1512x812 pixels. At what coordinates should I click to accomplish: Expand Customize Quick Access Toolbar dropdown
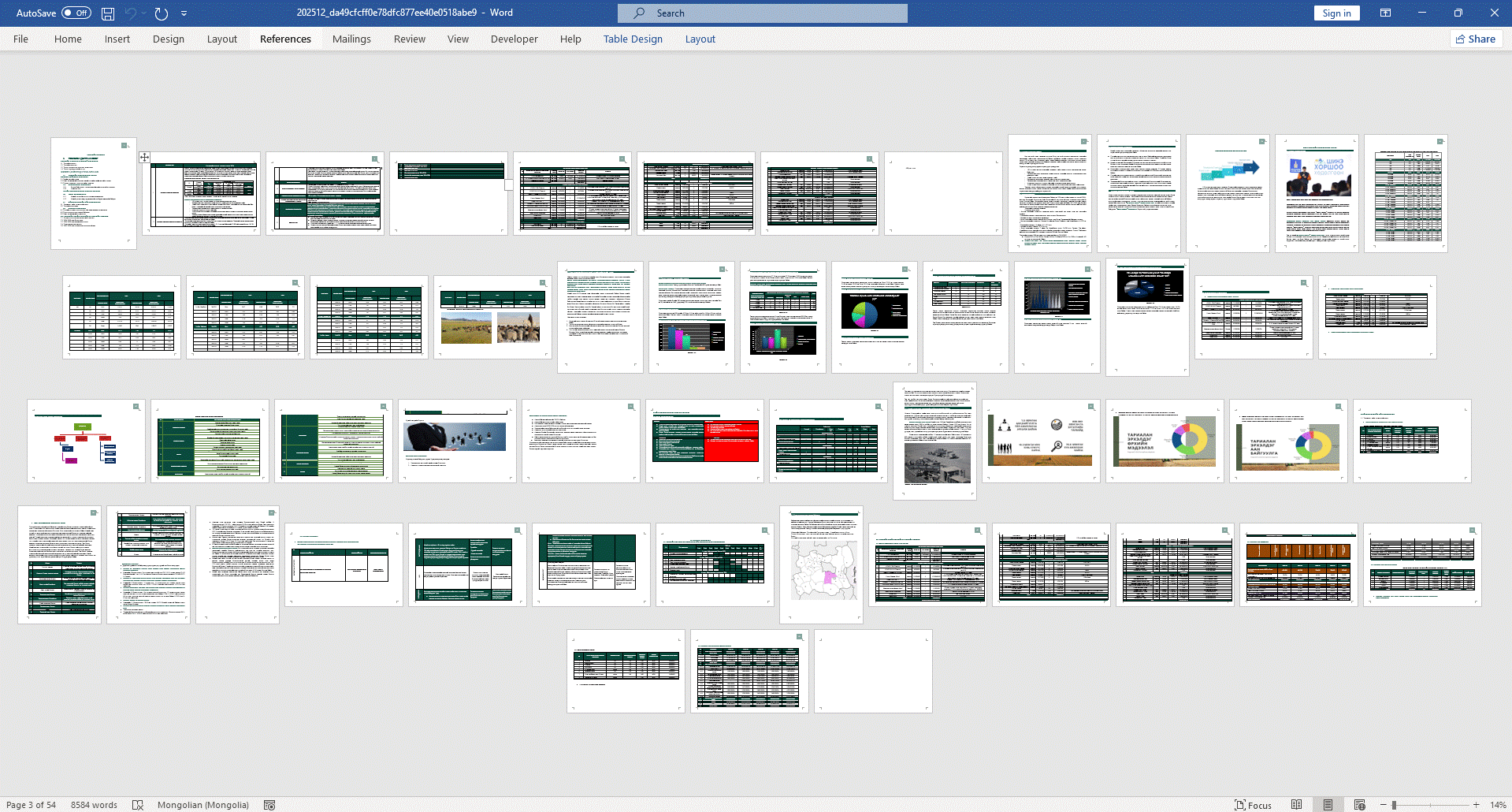coord(184,13)
